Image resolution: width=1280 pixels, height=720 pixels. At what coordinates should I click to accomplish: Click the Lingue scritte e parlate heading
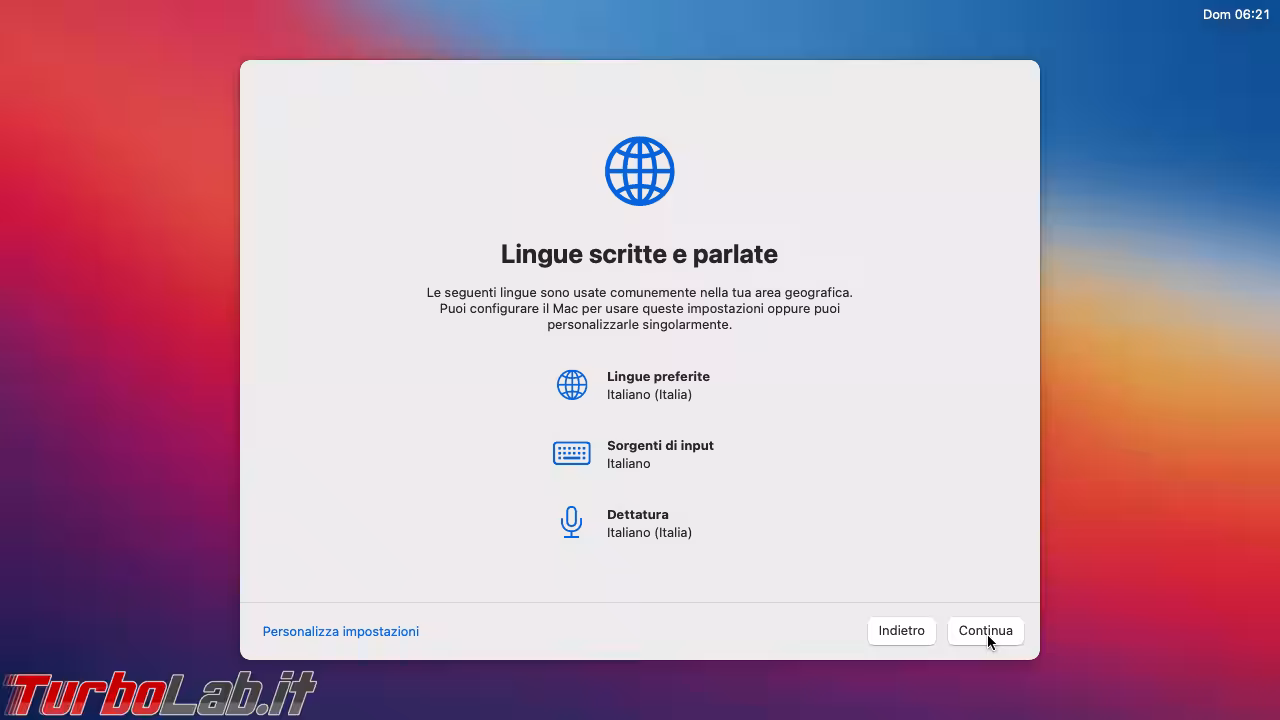(x=639, y=254)
